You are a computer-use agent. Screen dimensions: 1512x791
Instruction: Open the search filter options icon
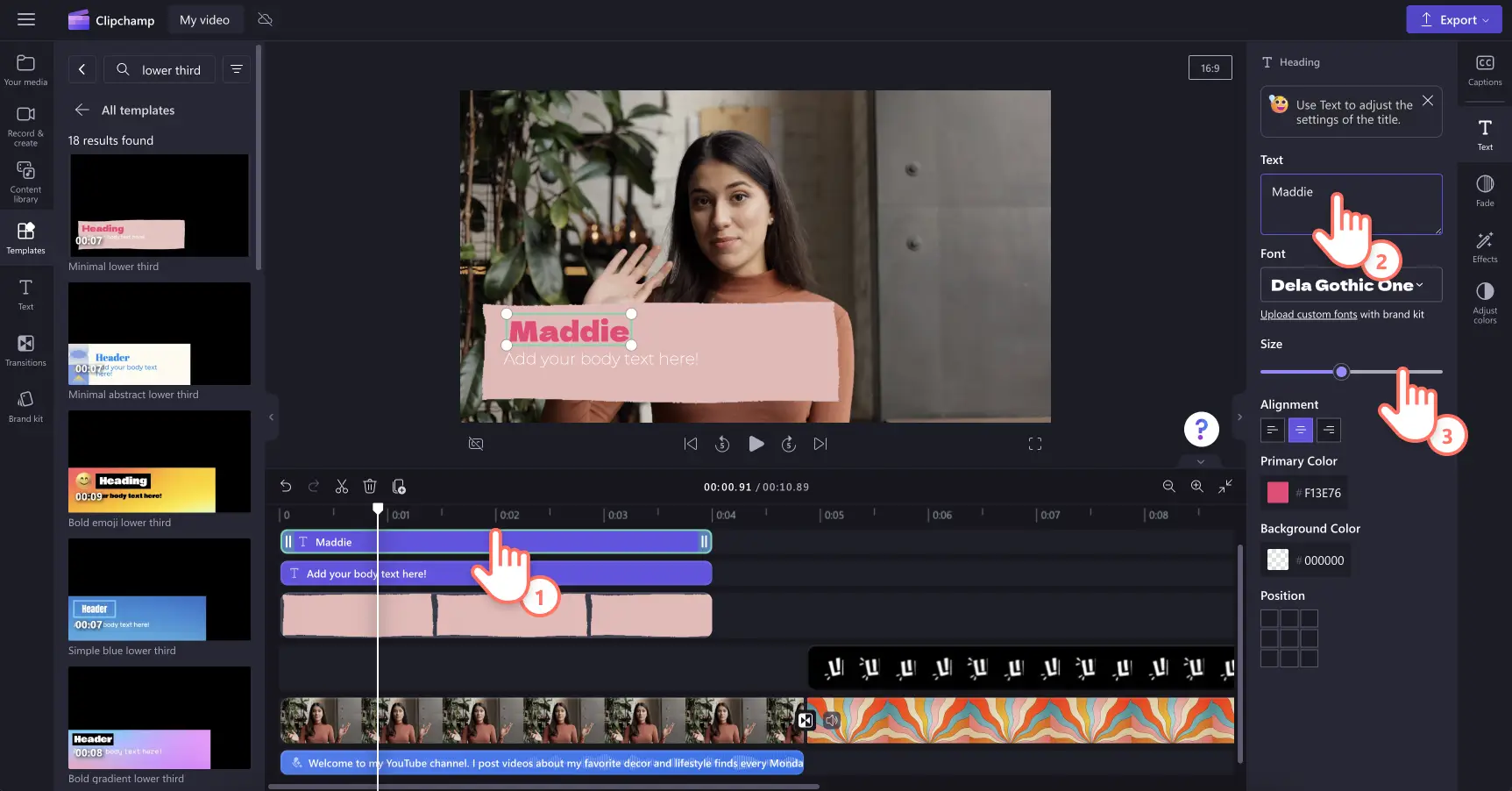(236, 69)
